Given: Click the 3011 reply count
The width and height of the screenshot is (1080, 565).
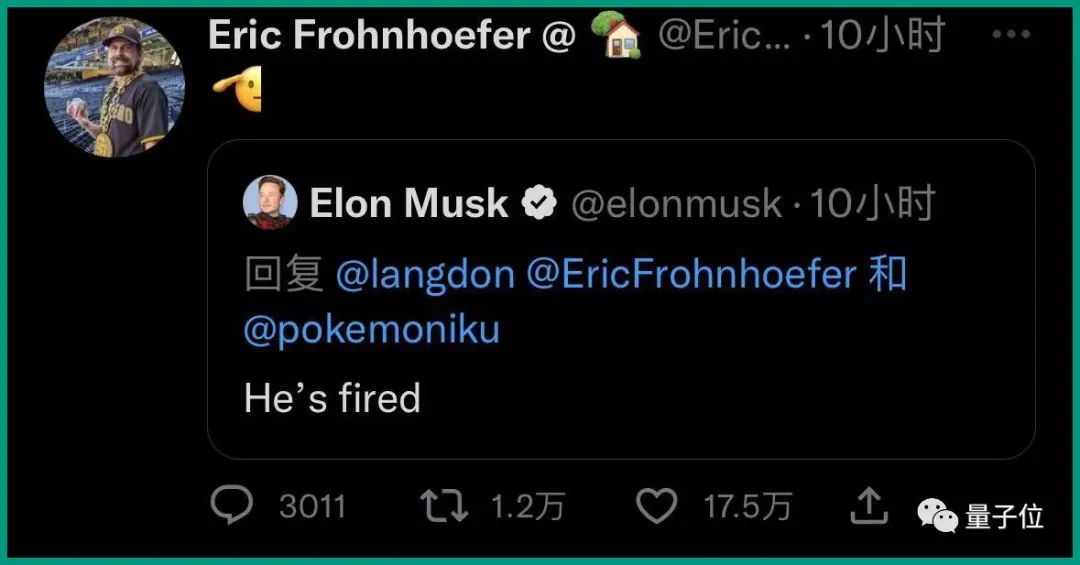Looking at the screenshot, I should pos(312,507).
